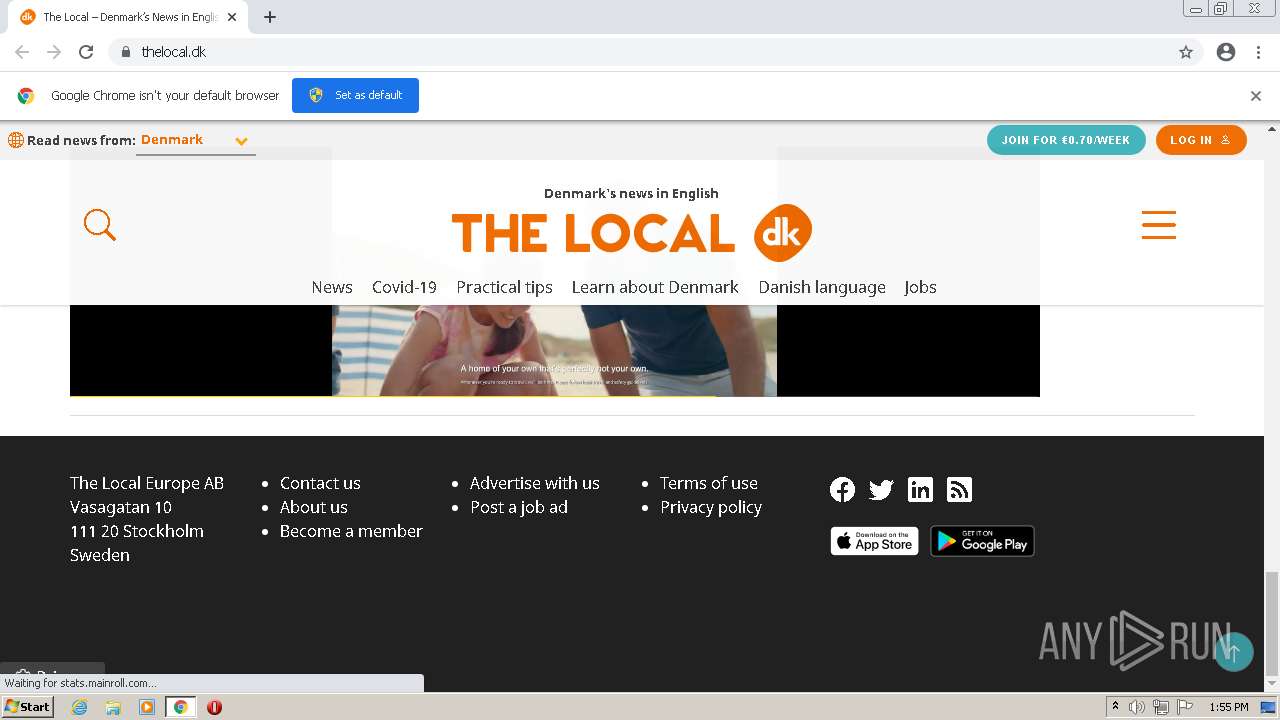This screenshot has width=1280, height=720.
Task: Click Become a member link
Action: 351,531
